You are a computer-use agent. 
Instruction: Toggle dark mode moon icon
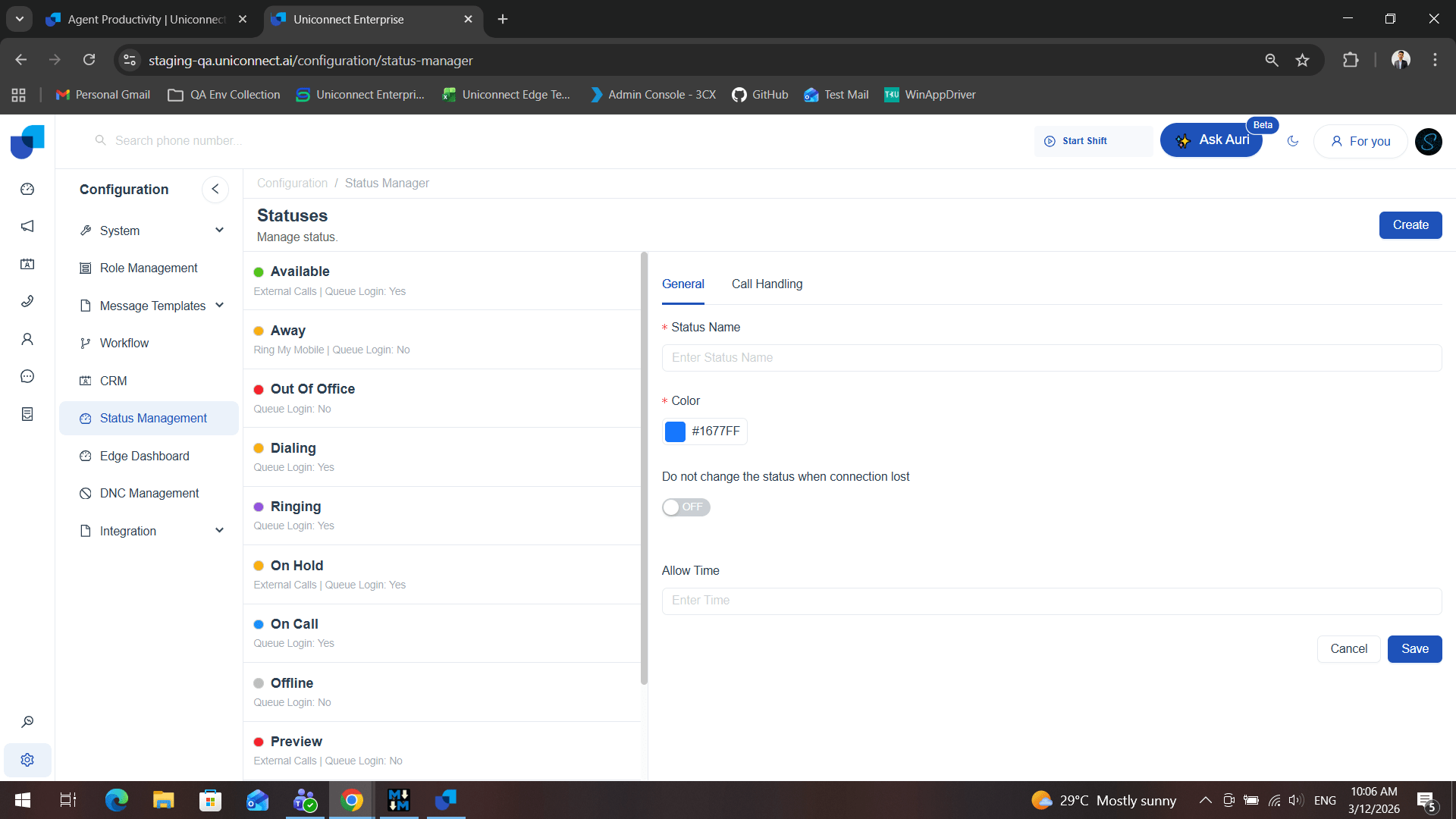(x=1293, y=141)
